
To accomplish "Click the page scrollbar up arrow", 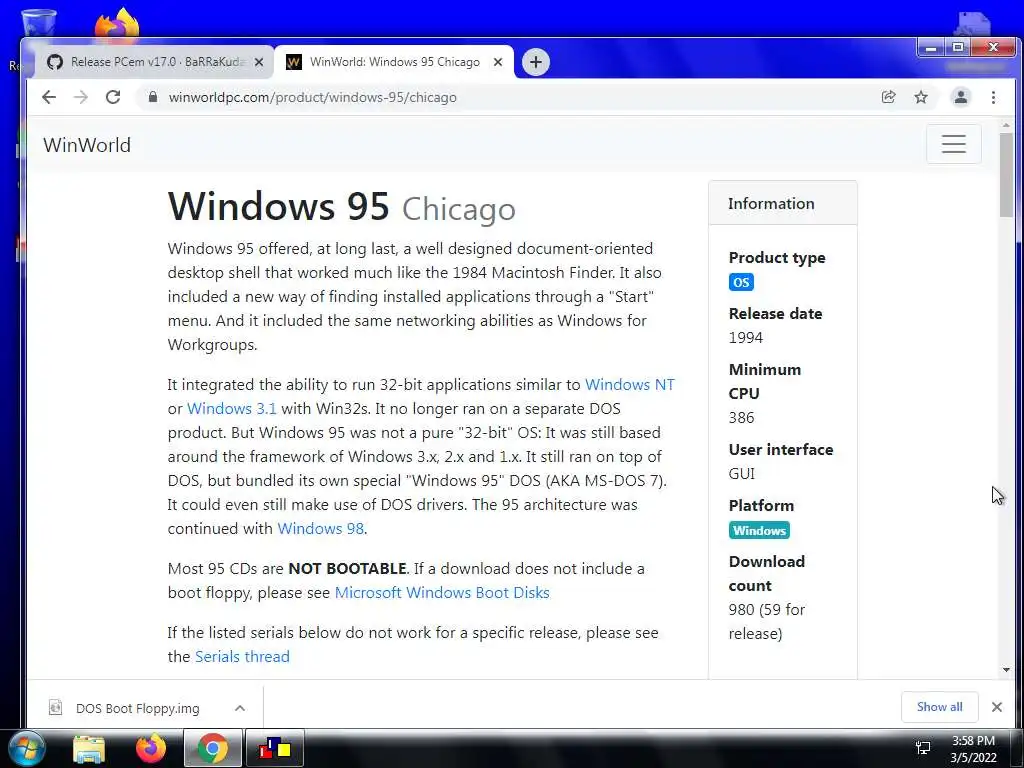I will [x=1006, y=124].
